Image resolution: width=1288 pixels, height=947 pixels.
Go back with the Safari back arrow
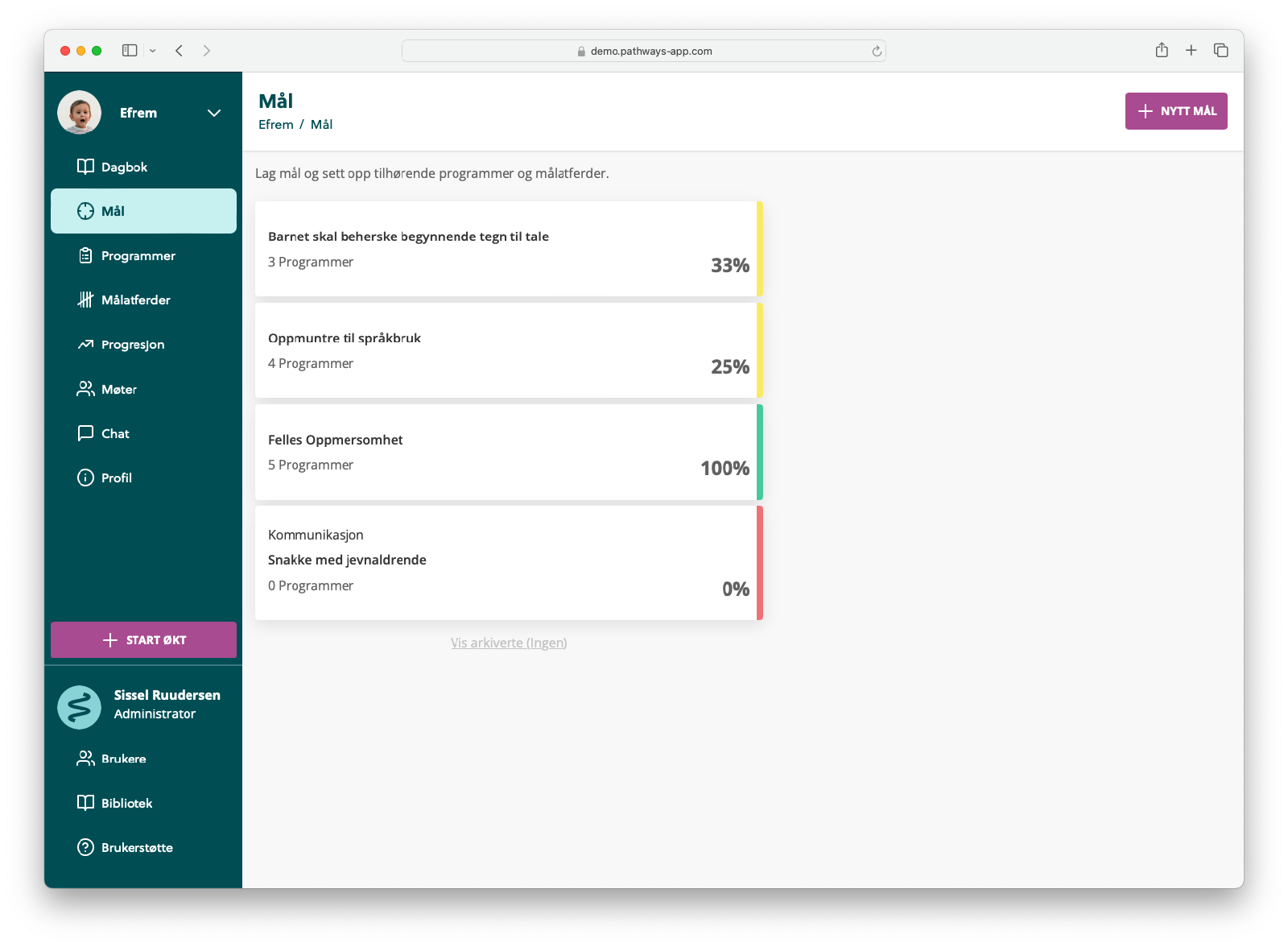pyautogui.click(x=179, y=51)
